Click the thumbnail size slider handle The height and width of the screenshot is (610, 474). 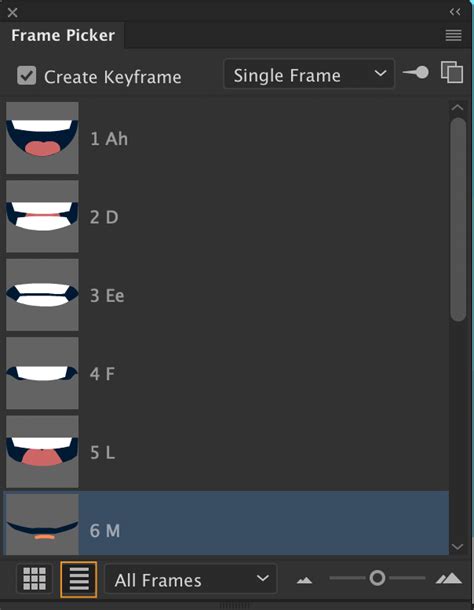click(377, 578)
